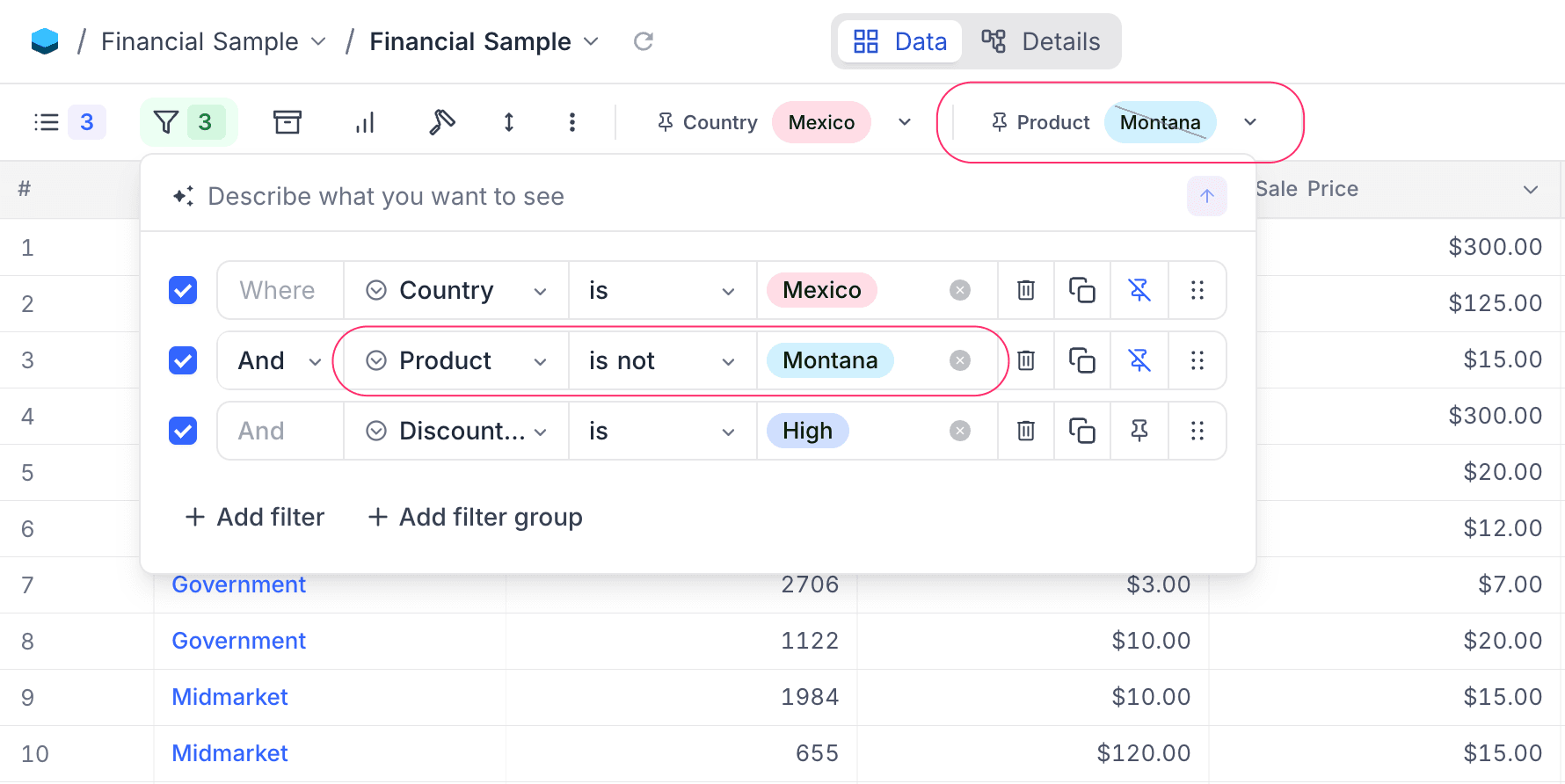The height and width of the screenshot is (784, 1565).
Task: Open the And conjunction dropdown on Product row
Action: pos(279,360)
